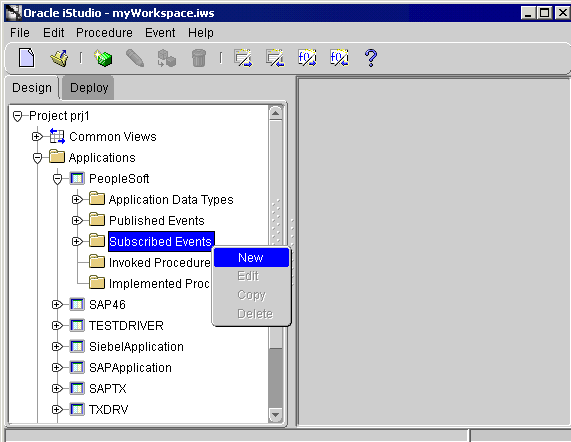Click the New blank document toolbar icon

(x=27, y=58)
